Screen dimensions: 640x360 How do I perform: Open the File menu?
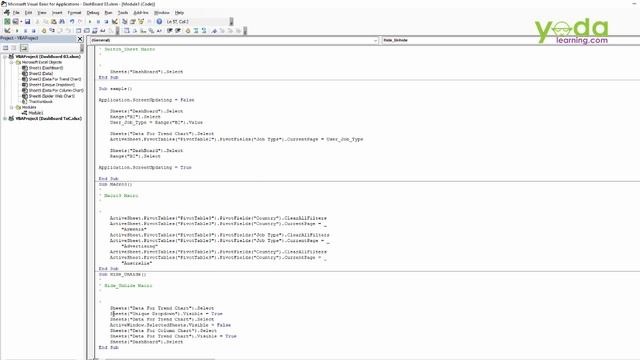16,13
